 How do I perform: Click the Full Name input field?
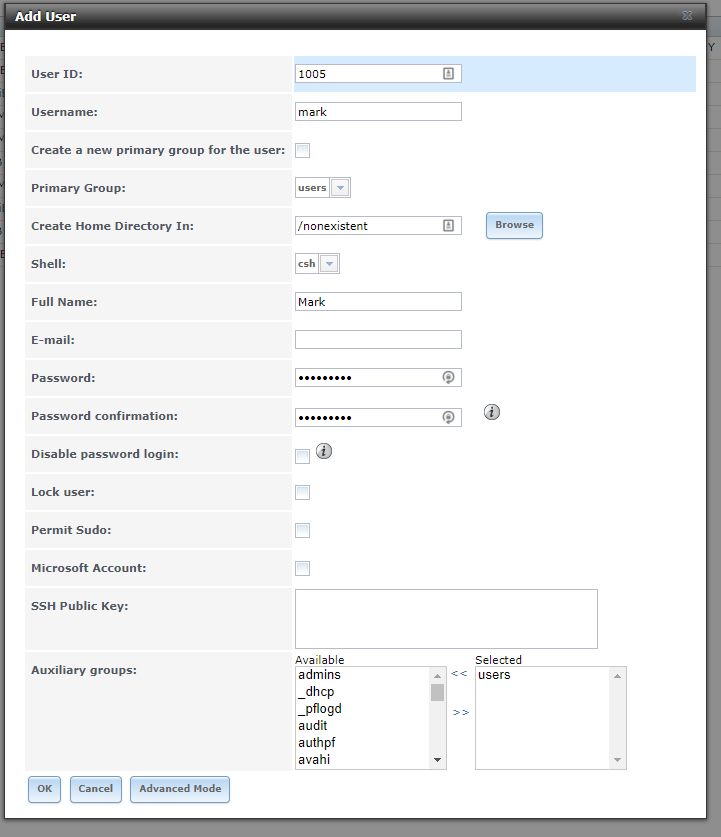coord(378,302)
